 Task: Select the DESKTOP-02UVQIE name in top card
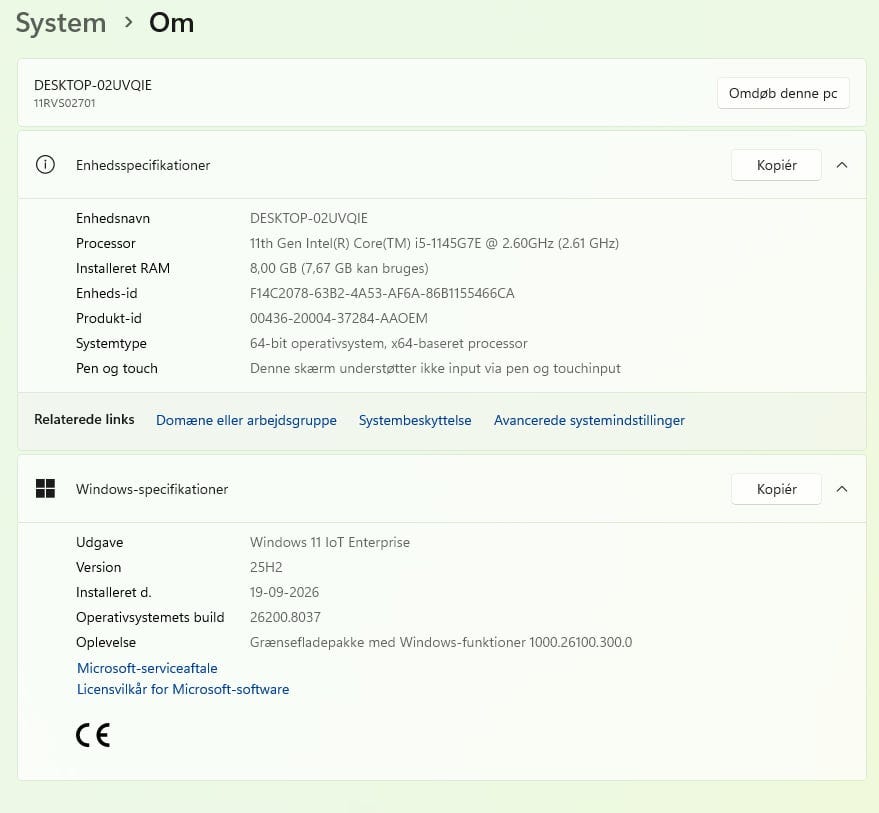coord(93,85)
